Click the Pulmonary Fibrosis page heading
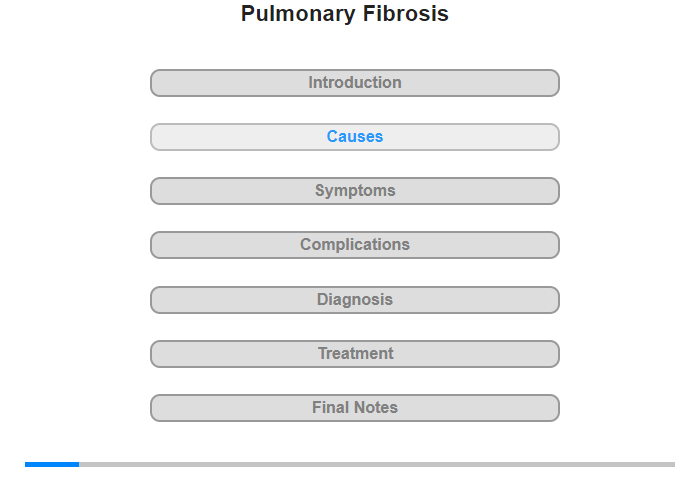700x480 pixels. pyautogui.click(x=345, y=14)
